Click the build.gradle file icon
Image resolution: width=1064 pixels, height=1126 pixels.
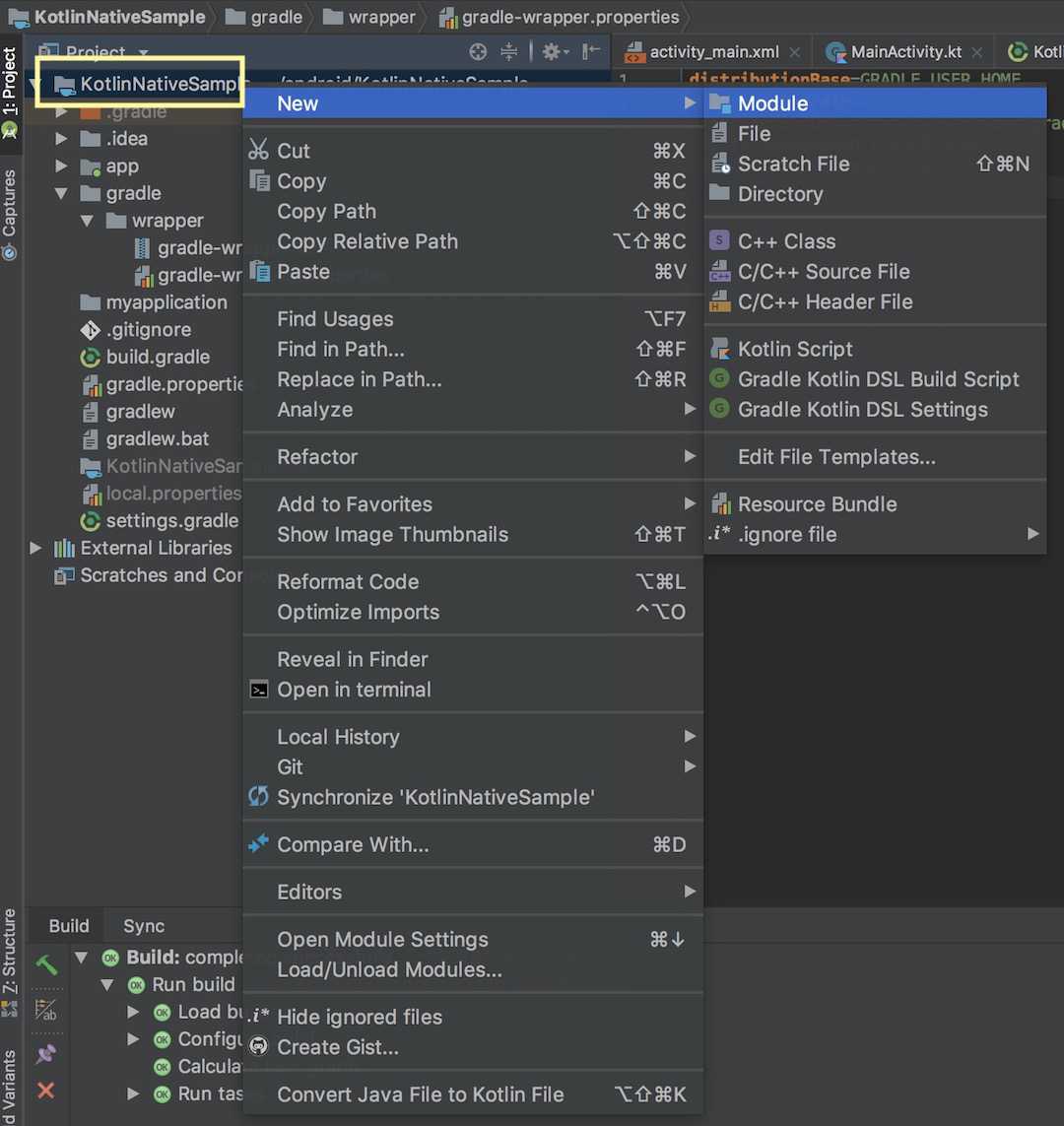point(90,357)
